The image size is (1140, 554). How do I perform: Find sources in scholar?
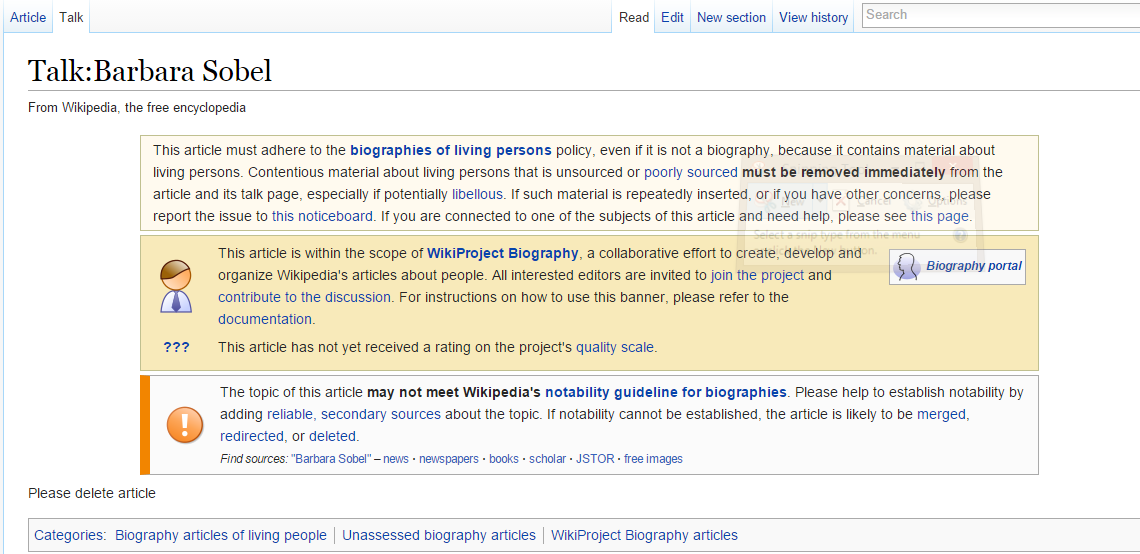click(x=547, y=459)
